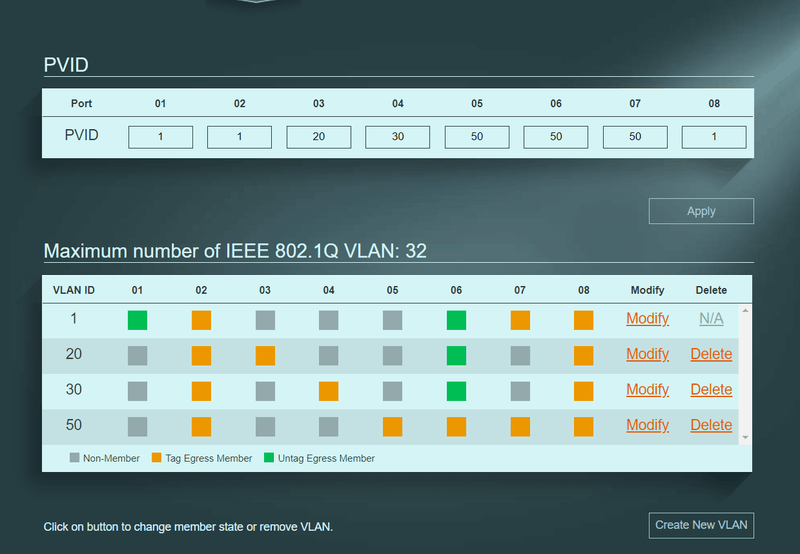
Task: Toggle VLAN 20 port 08 orange square
Action: 584,356
